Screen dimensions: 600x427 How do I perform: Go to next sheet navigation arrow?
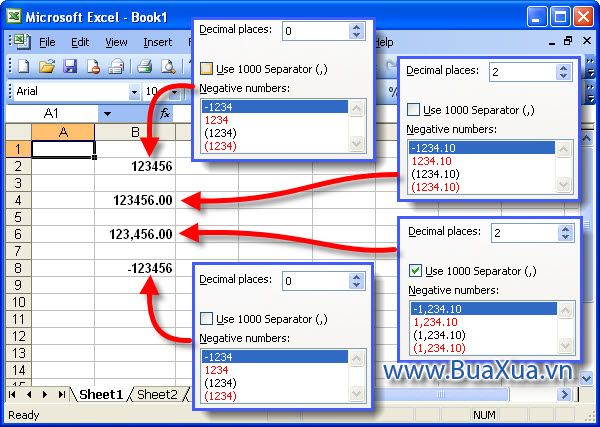click(x=45, y=394)
